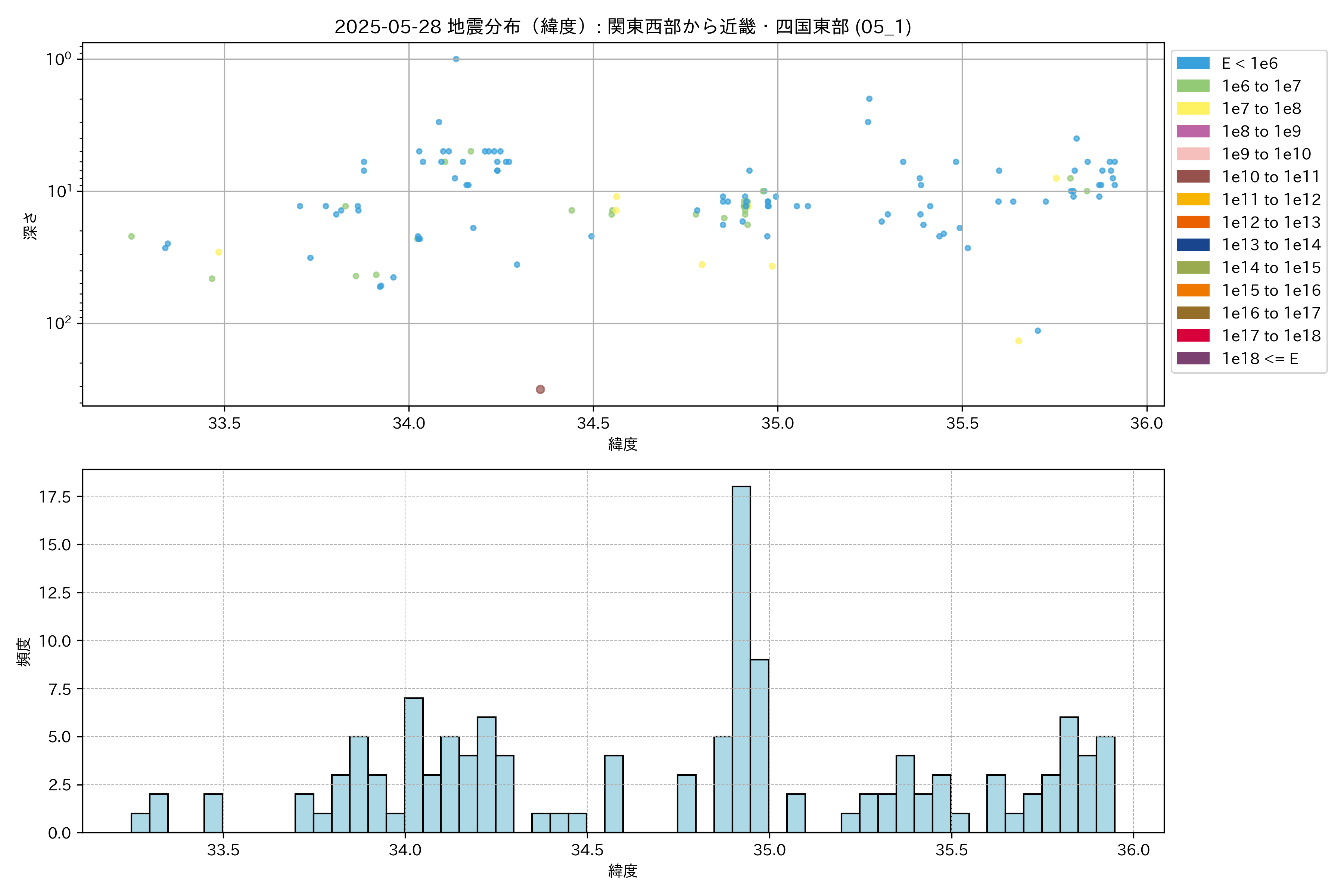Click the pink 1e9 to 1e10 swatch

coord(1193,154)
